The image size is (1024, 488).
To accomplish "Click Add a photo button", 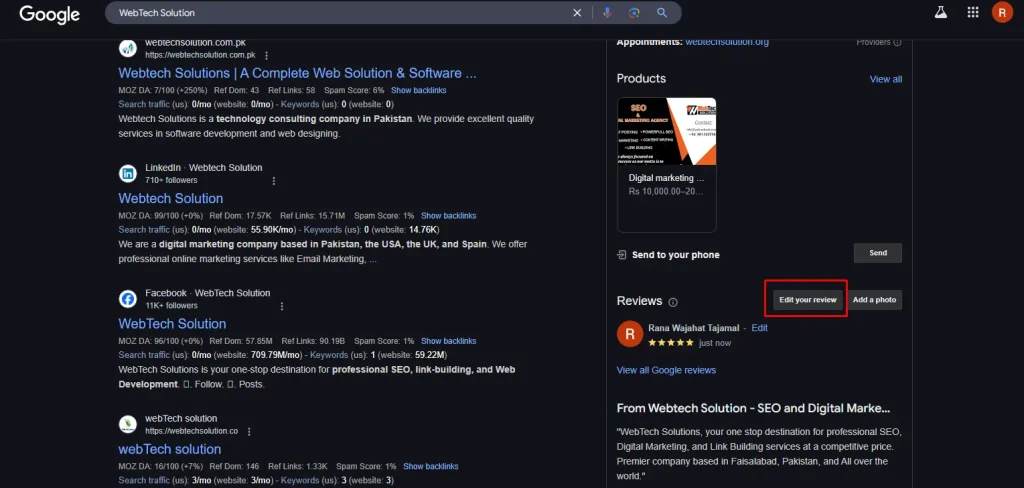I will [874, 300].
